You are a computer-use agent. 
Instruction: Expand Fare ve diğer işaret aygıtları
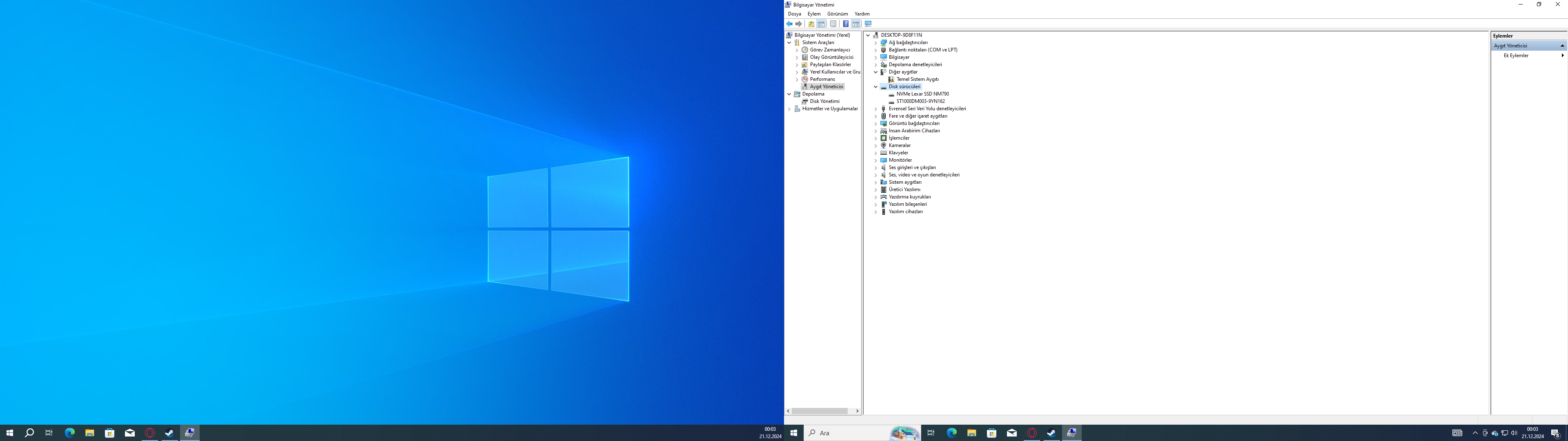click(876, 116)
